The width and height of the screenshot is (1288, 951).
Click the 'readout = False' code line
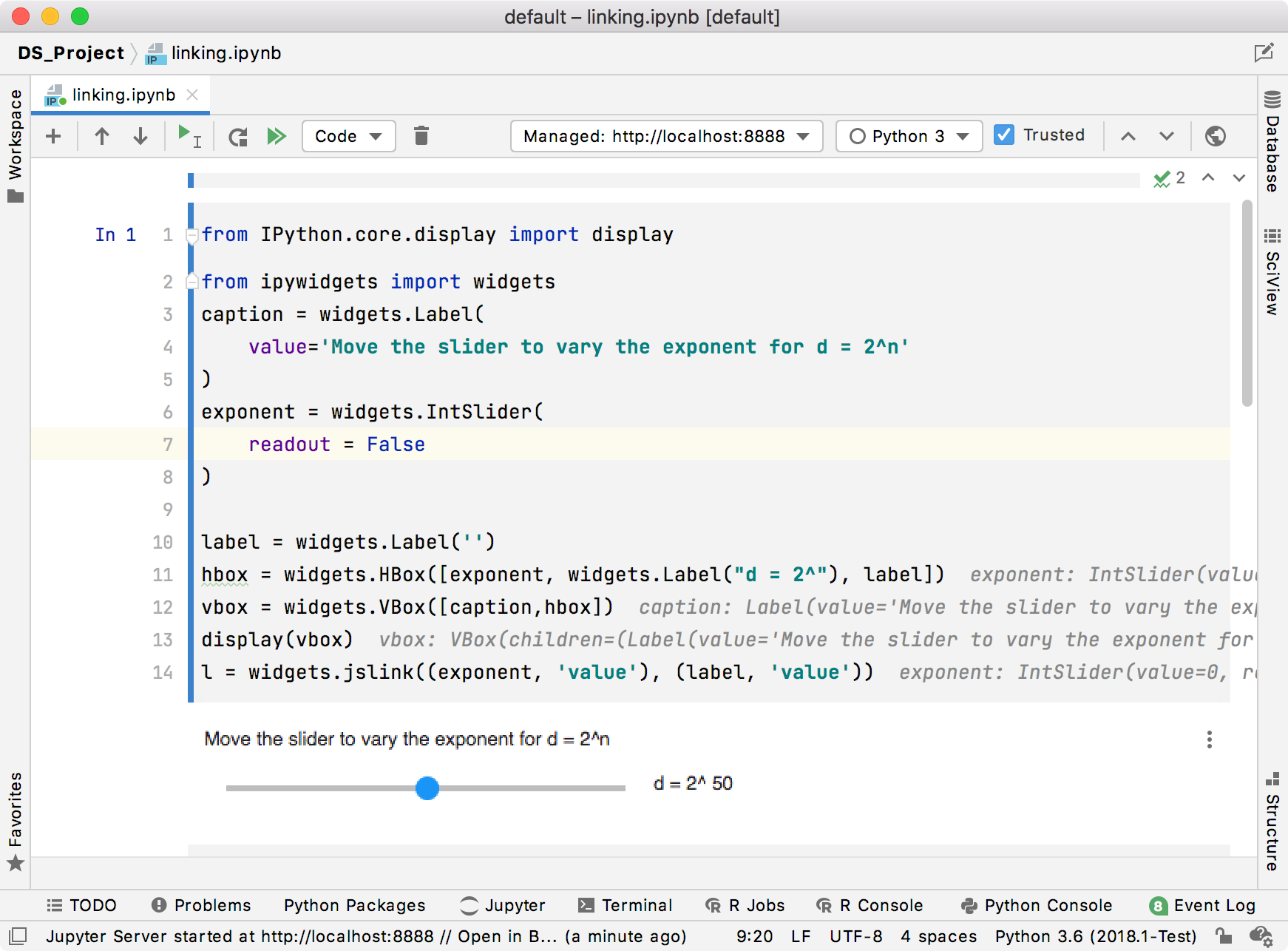336,444
